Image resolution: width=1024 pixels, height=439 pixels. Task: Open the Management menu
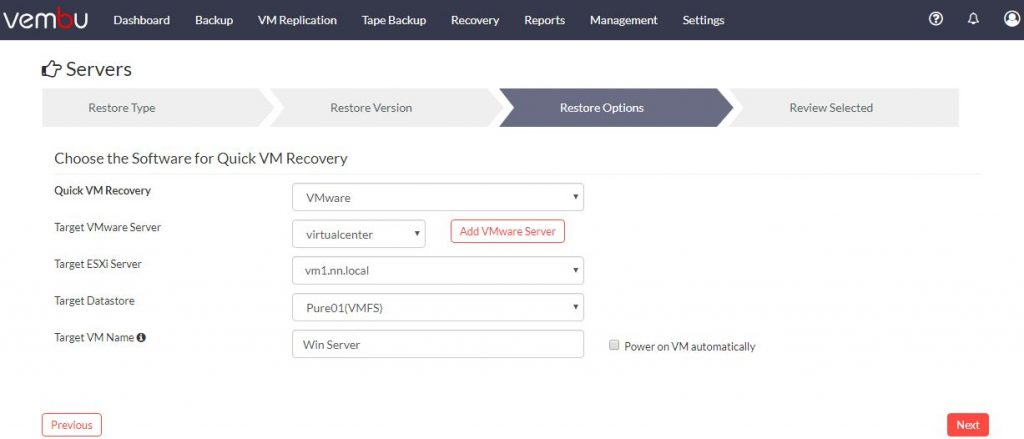(624, 20)
